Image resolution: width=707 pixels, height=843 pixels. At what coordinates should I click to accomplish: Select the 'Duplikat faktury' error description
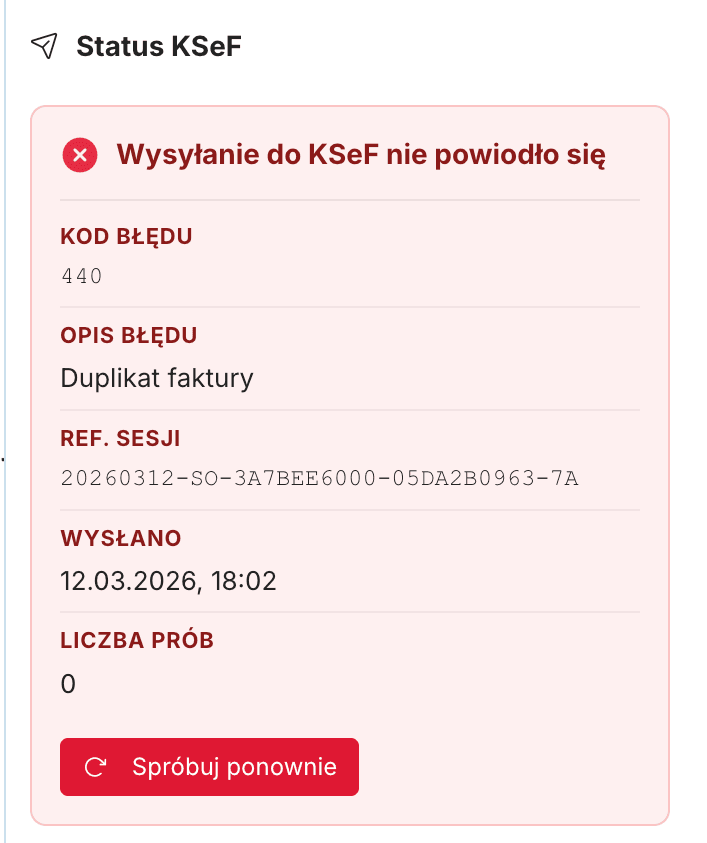pyautogui.click(x=157, y=378)
